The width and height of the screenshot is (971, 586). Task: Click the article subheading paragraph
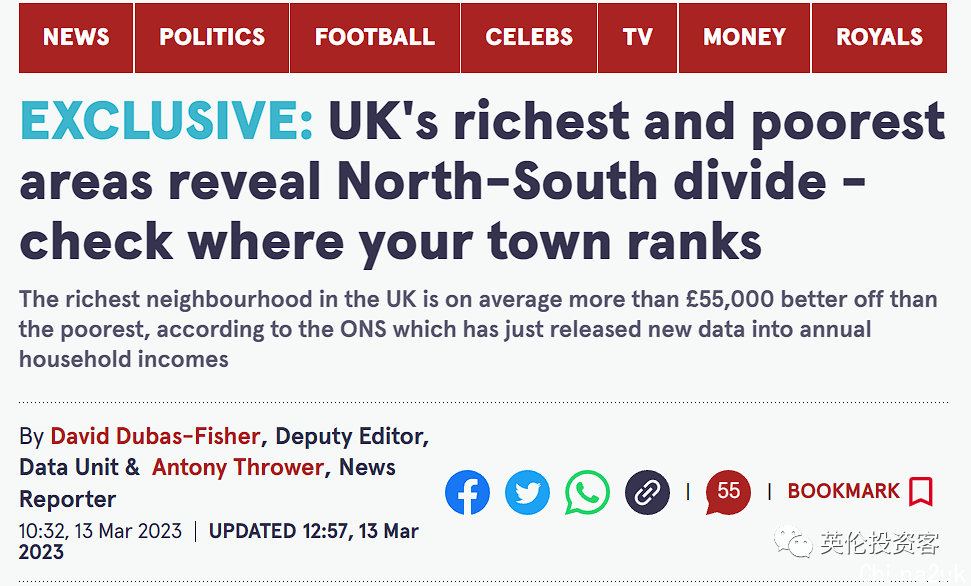477,329
